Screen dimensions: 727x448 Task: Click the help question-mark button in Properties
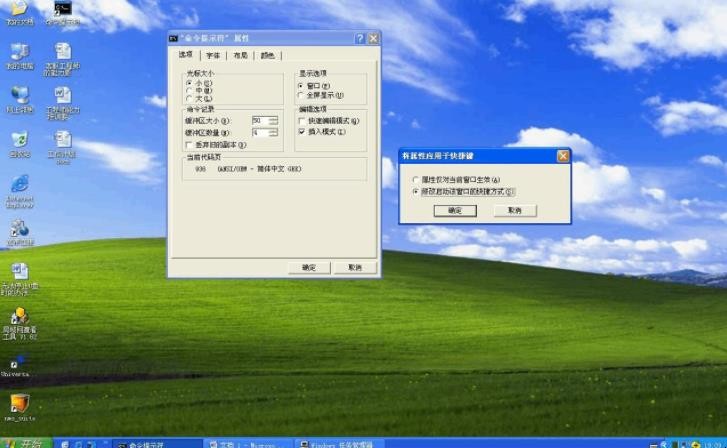(x=360, y=38)
